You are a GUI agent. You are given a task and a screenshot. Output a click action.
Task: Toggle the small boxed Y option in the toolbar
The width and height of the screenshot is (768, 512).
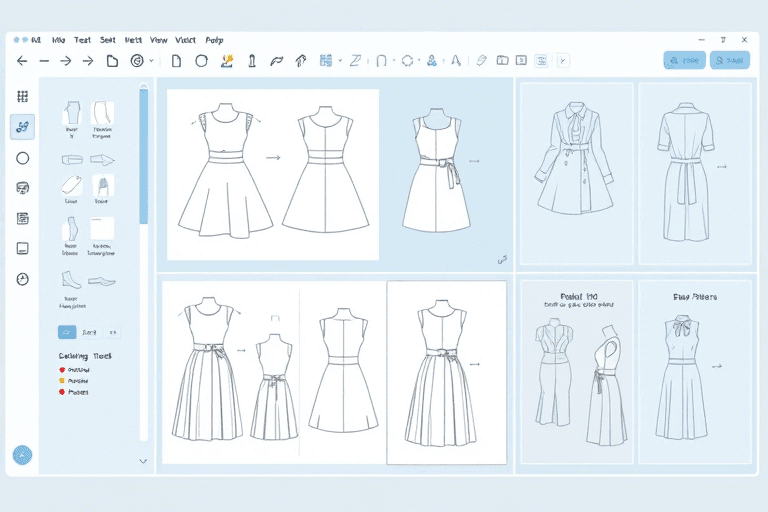563,61
